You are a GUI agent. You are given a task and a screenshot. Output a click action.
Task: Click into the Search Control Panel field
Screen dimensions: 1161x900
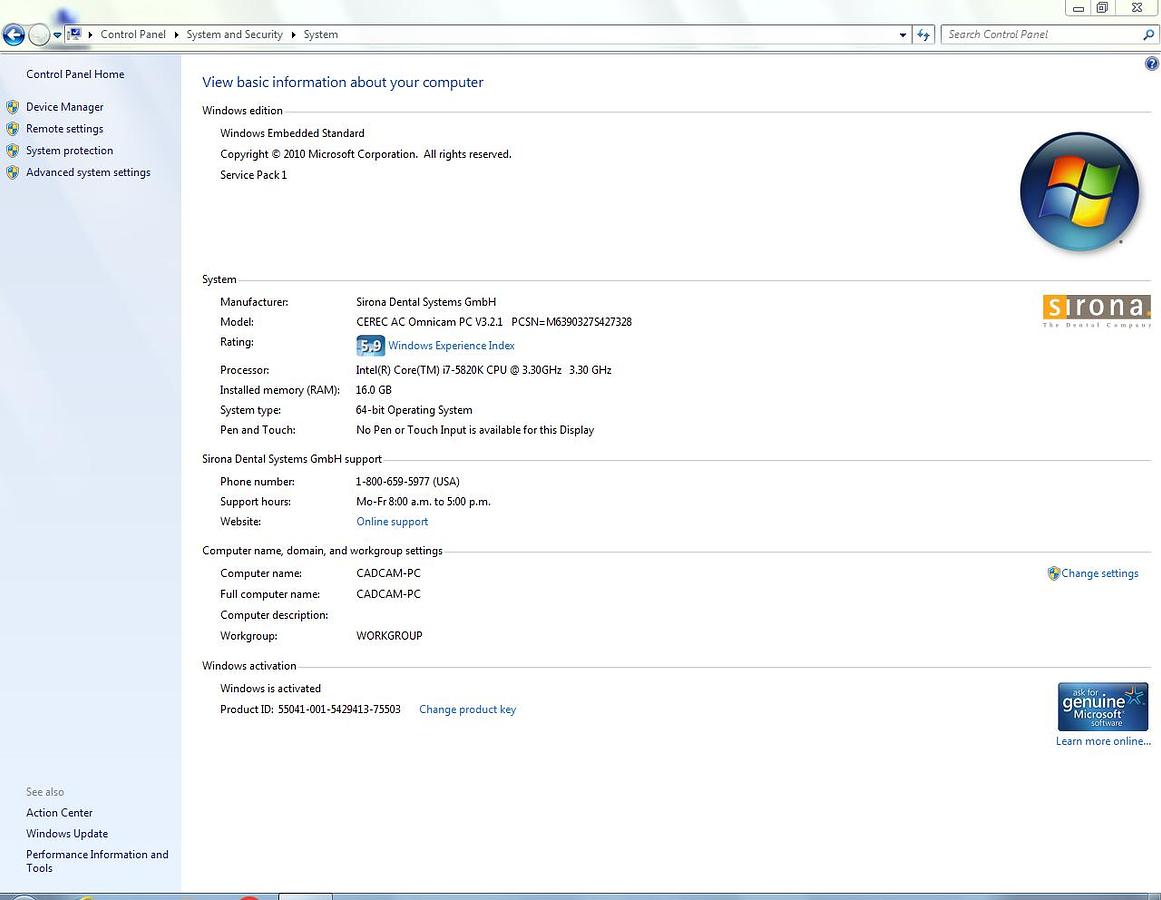(1040, 34)
